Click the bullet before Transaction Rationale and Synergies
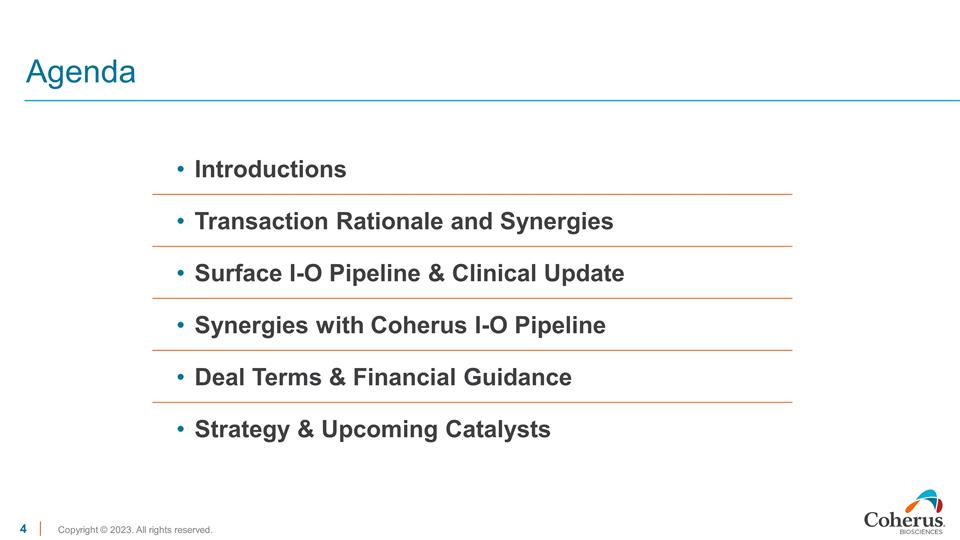960x540 pixels. (x=180, y=222)
